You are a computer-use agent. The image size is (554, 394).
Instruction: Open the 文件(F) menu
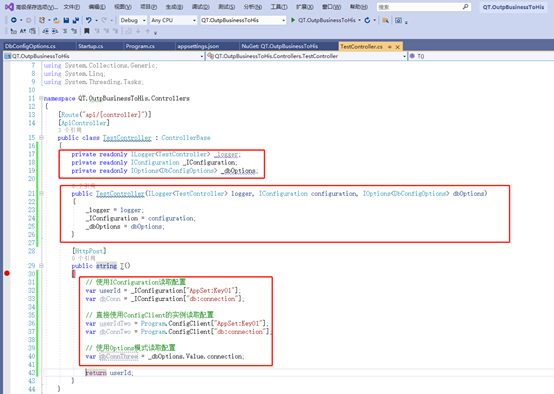72,7
